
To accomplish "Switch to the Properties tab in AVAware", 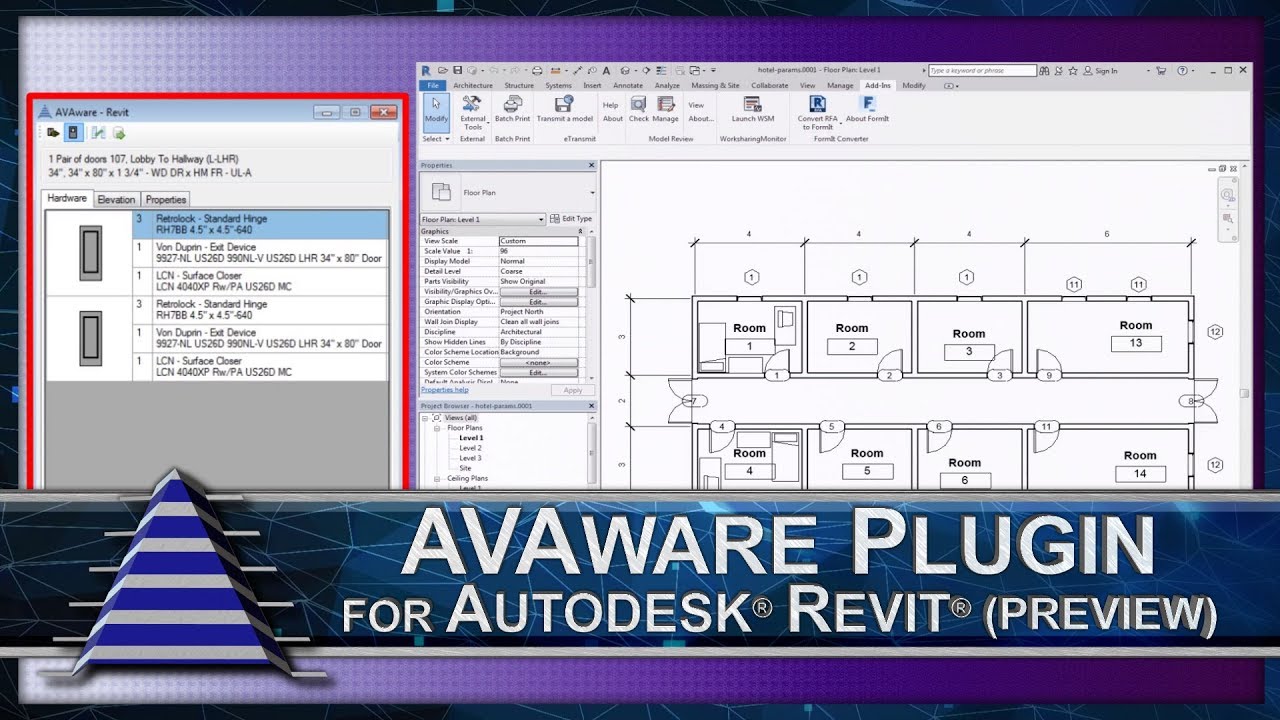I will [x=166, y=199].
